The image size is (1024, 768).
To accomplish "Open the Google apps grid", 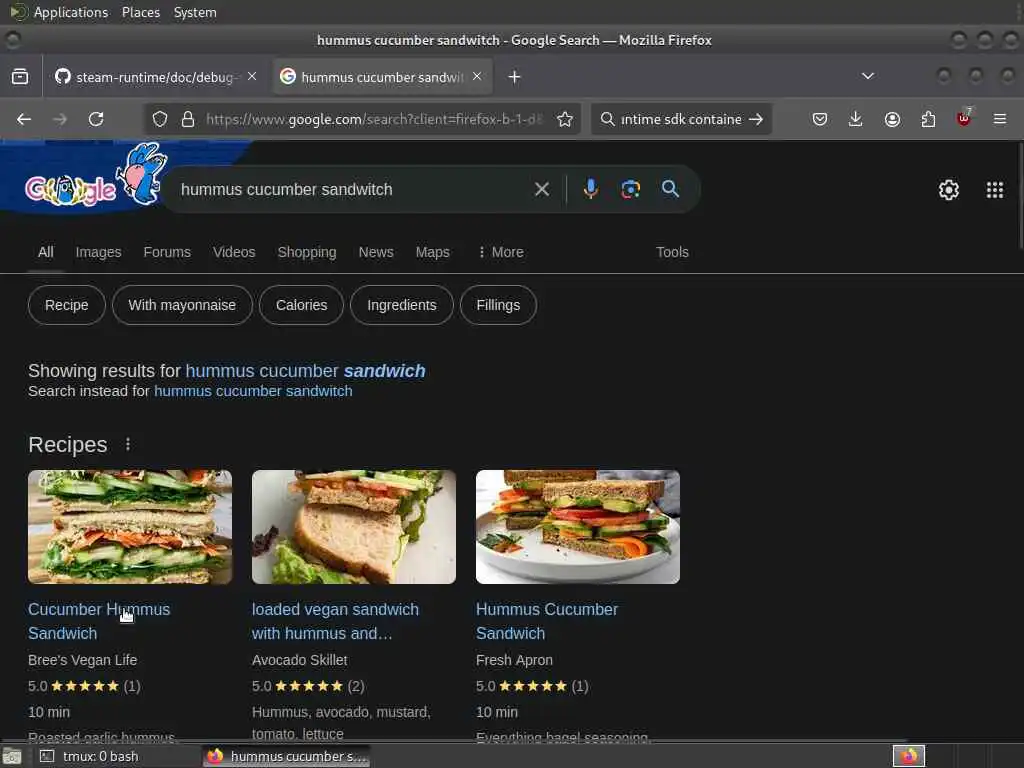I will pos(995,190).
